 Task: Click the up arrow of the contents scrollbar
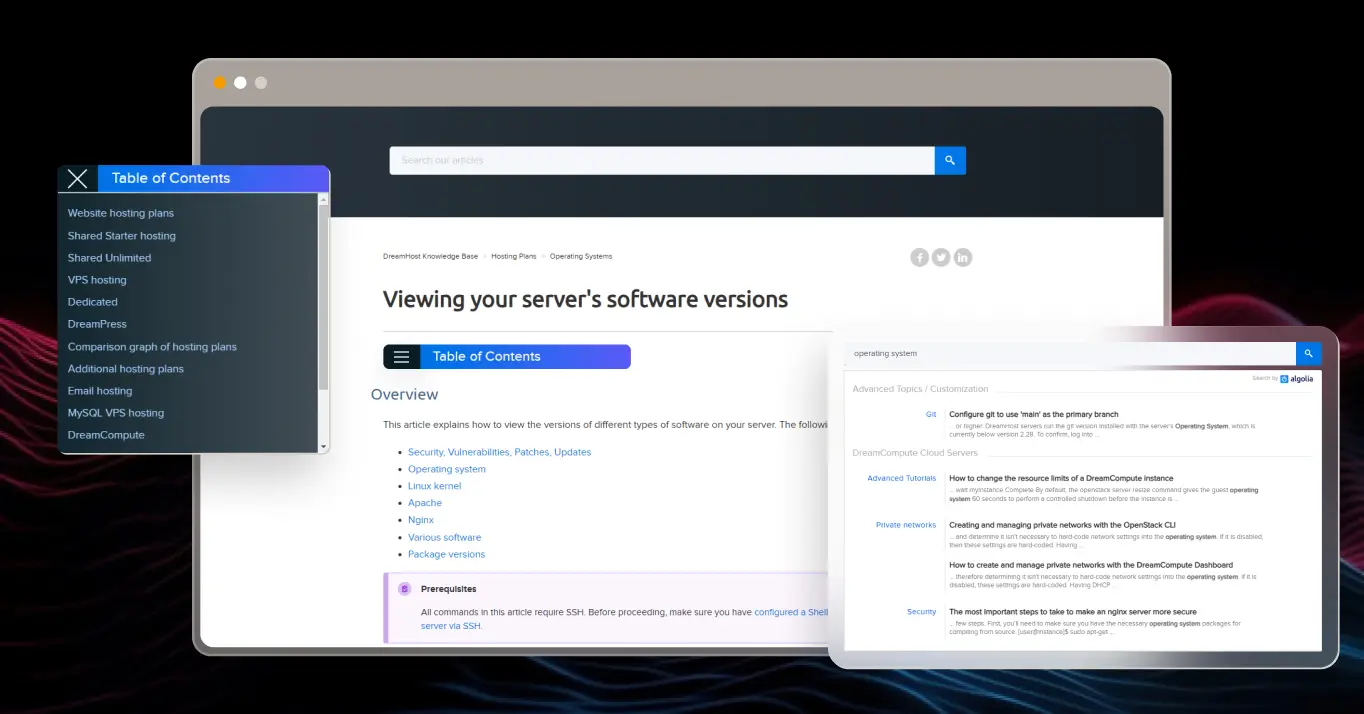coord(323,200)
